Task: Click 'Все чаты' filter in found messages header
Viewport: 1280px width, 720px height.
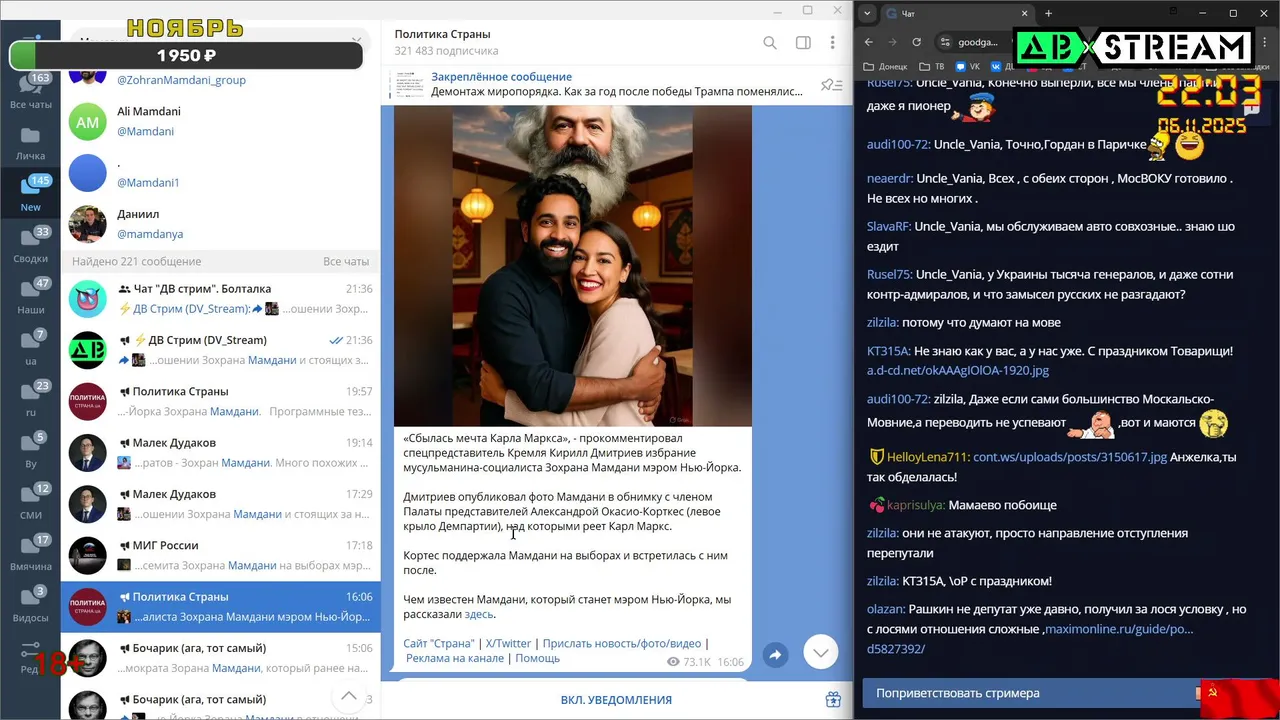Action: pyautogui.click(x=346, y=261)
